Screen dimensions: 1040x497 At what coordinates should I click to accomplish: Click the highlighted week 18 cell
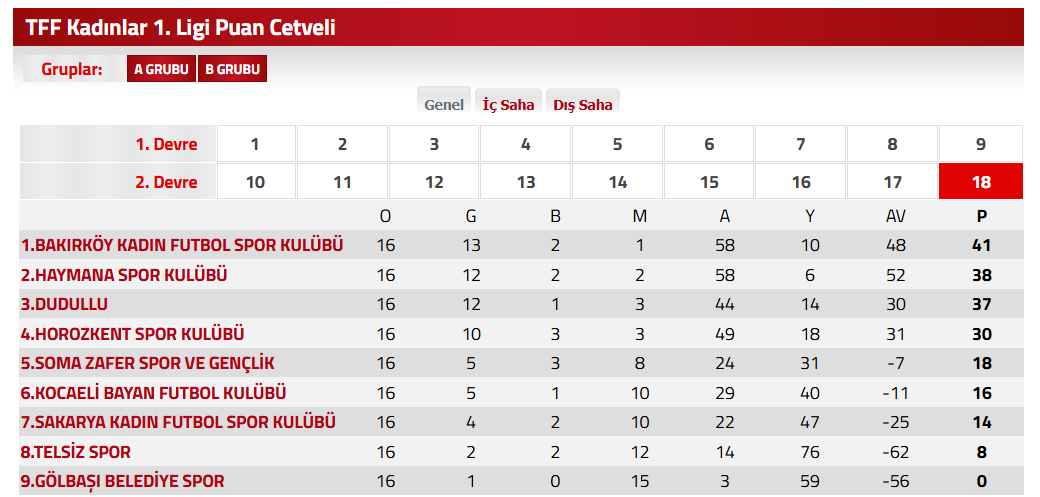coord(981,182)
